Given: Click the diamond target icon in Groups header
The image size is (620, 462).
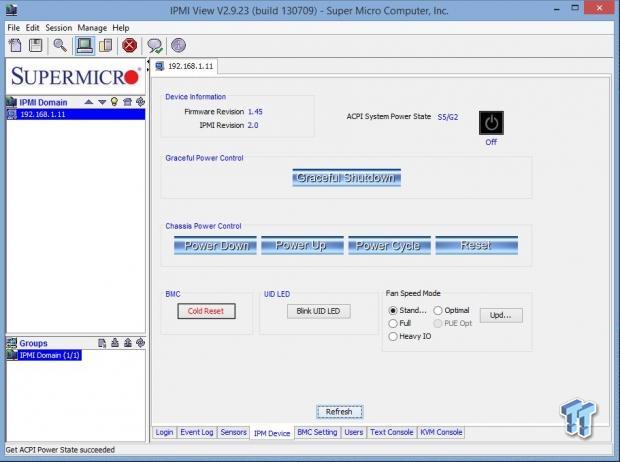Looking at the screenshot, I should tap(140, 343).
